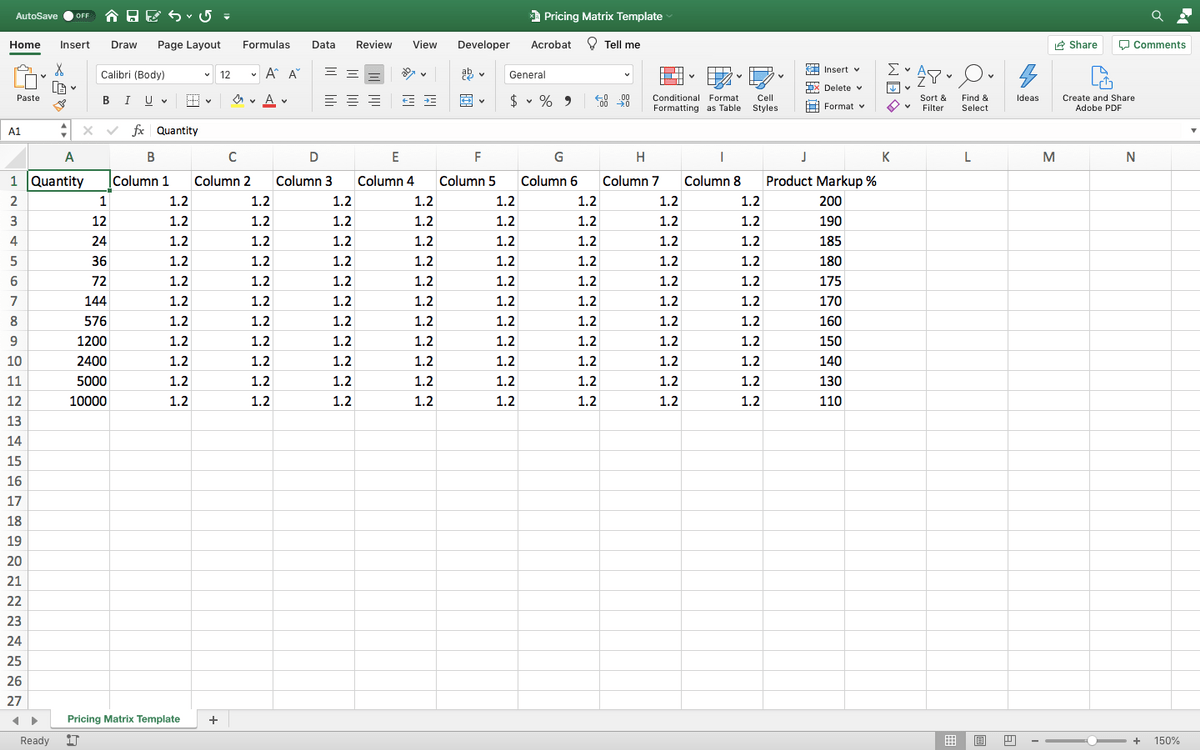Image resolution: width=1200 pixels, height=750 pixels.
Task: Open the General number format dropdown
Action: point(570,75)
